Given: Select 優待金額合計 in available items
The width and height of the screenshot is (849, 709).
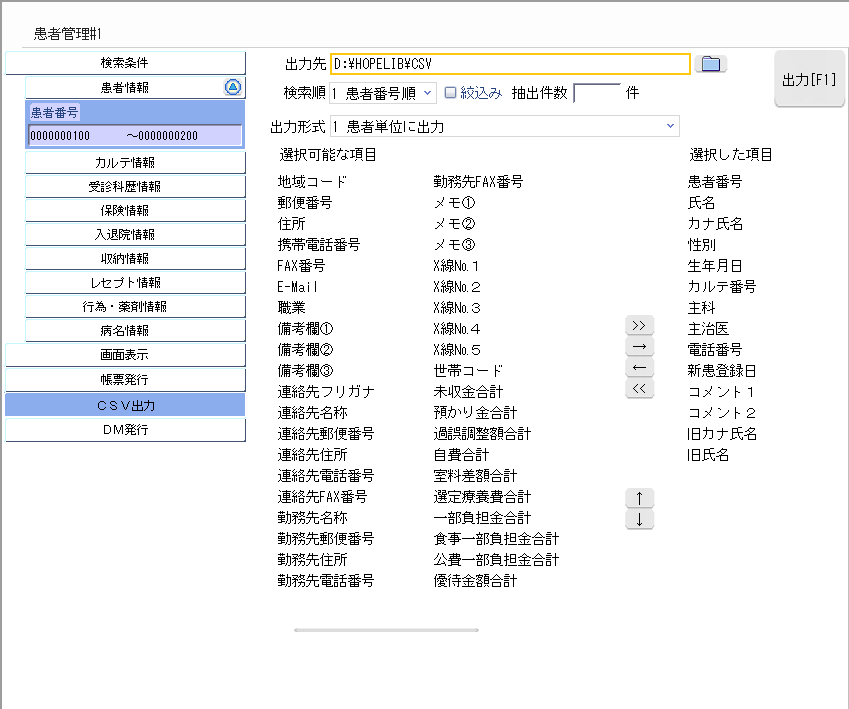Looking at the screenshot, I should pyautogui.click(x=475, y=581).
